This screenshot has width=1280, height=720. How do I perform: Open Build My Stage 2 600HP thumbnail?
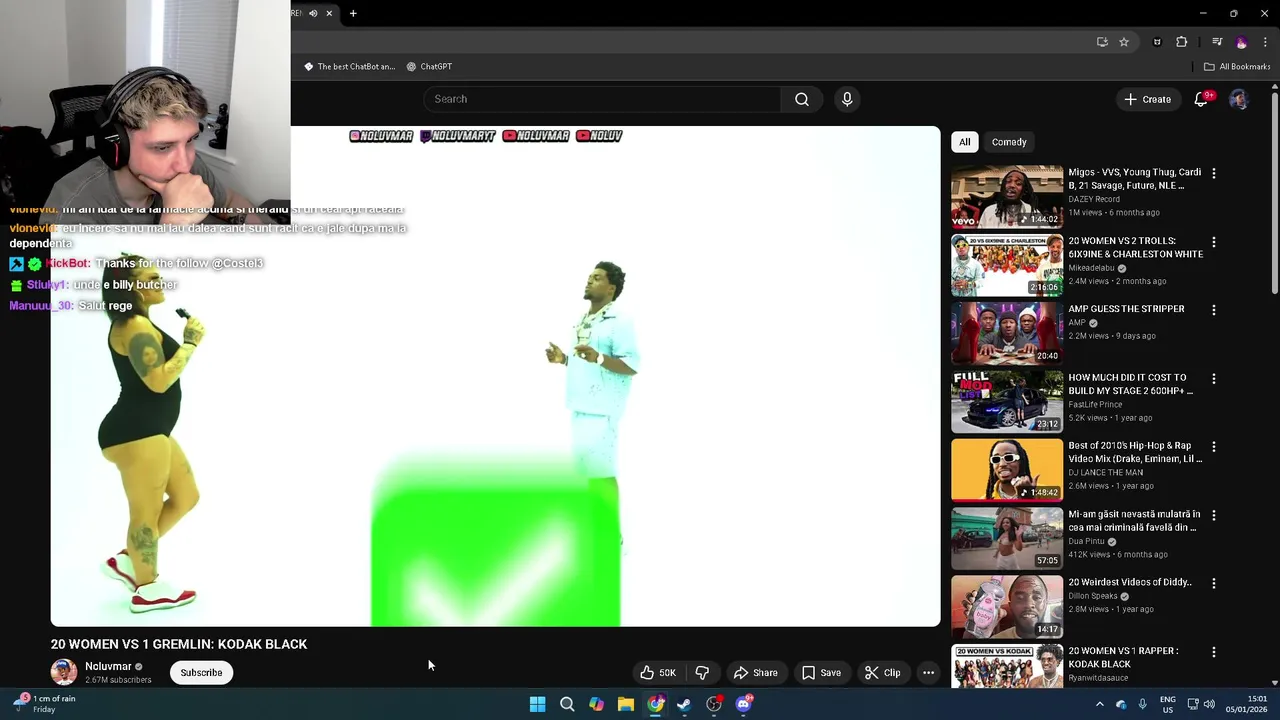coord(1007,402)
